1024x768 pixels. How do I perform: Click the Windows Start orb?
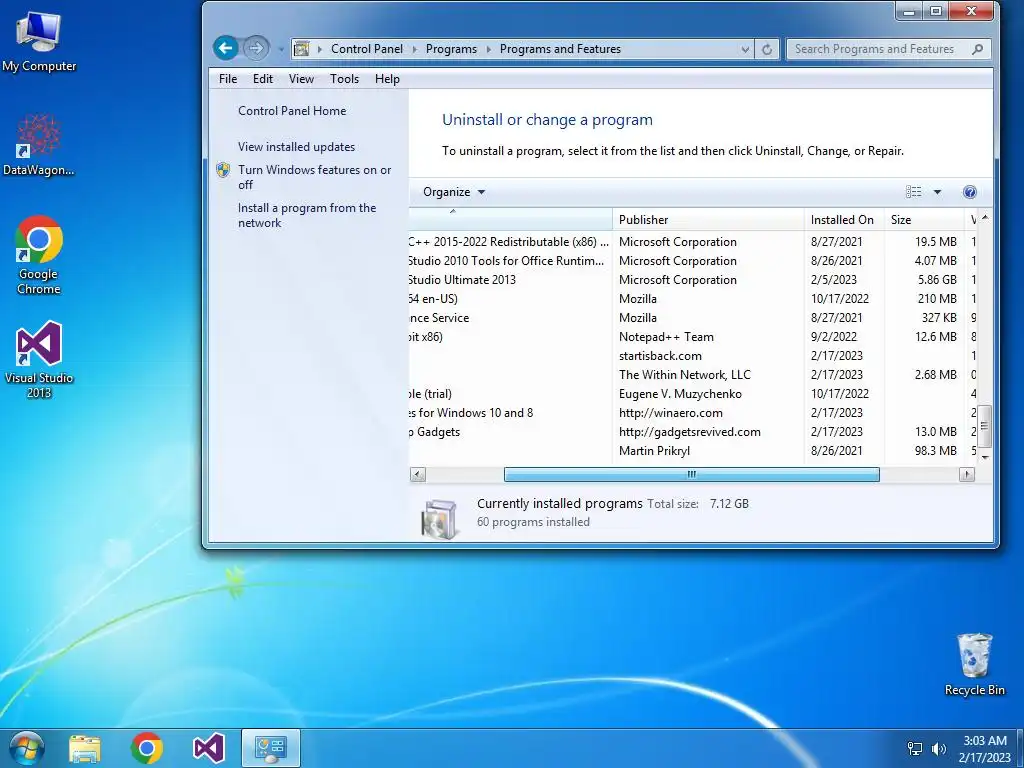(x=27, y=748)
